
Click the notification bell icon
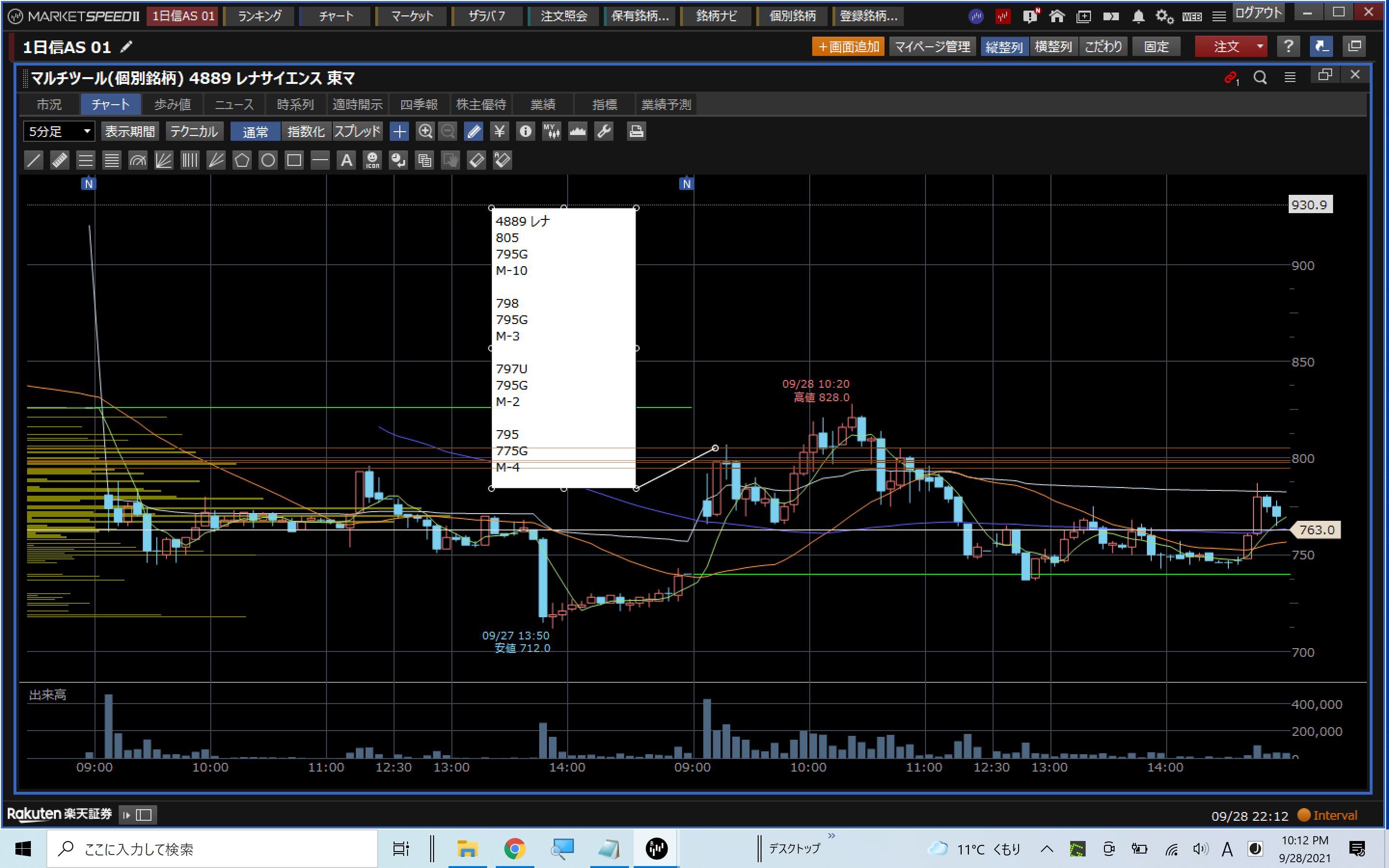pos(1138,16)
